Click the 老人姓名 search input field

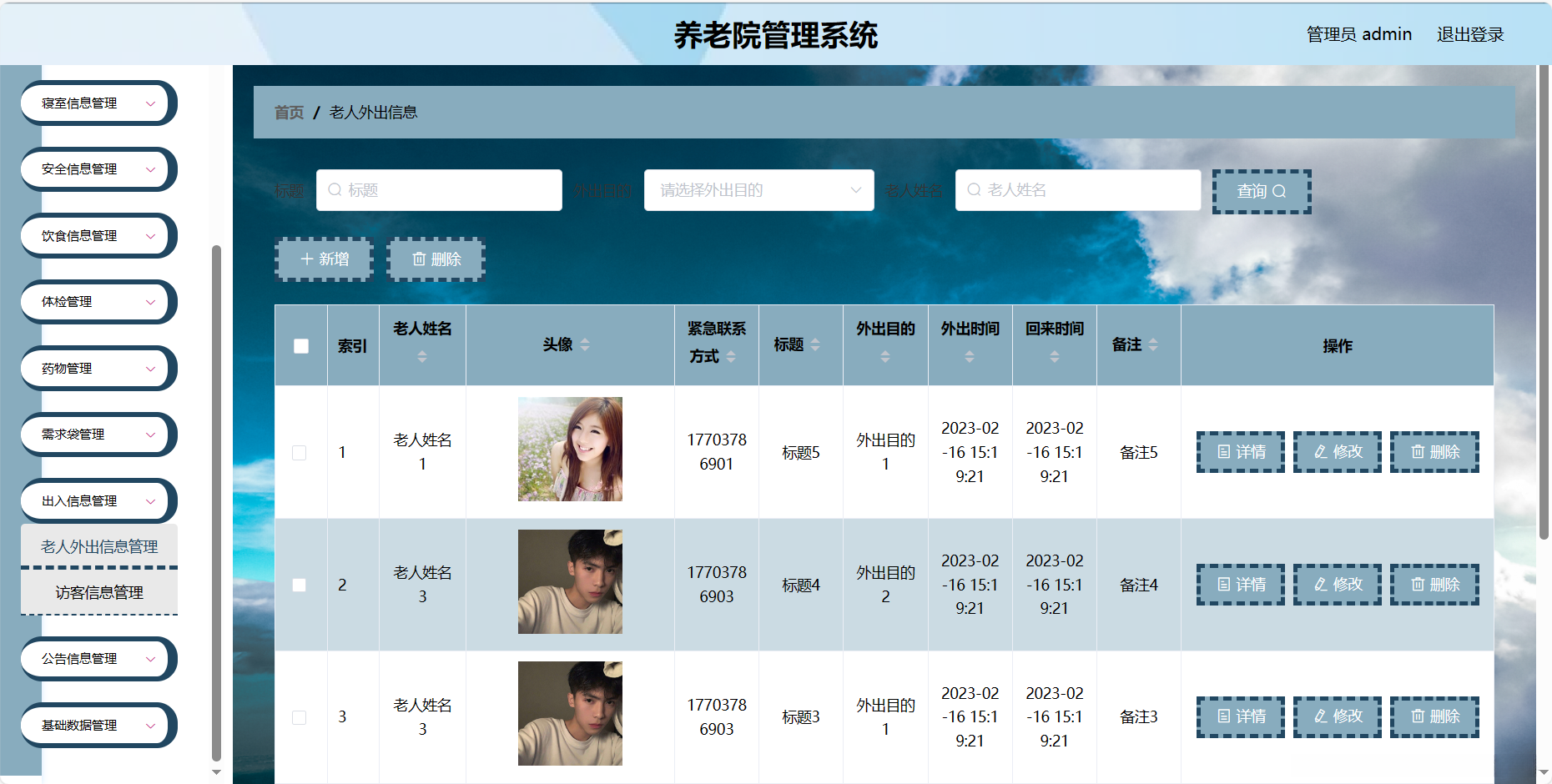[x=1078, y=190]
